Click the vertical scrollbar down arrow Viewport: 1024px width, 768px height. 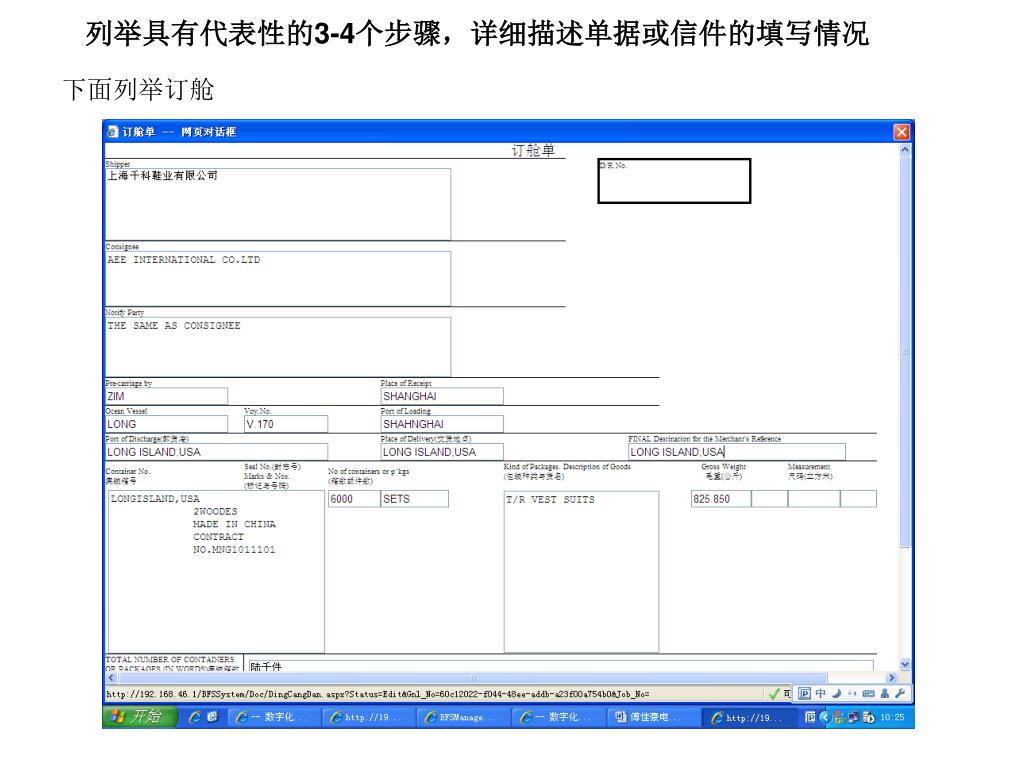pos(904,664)
